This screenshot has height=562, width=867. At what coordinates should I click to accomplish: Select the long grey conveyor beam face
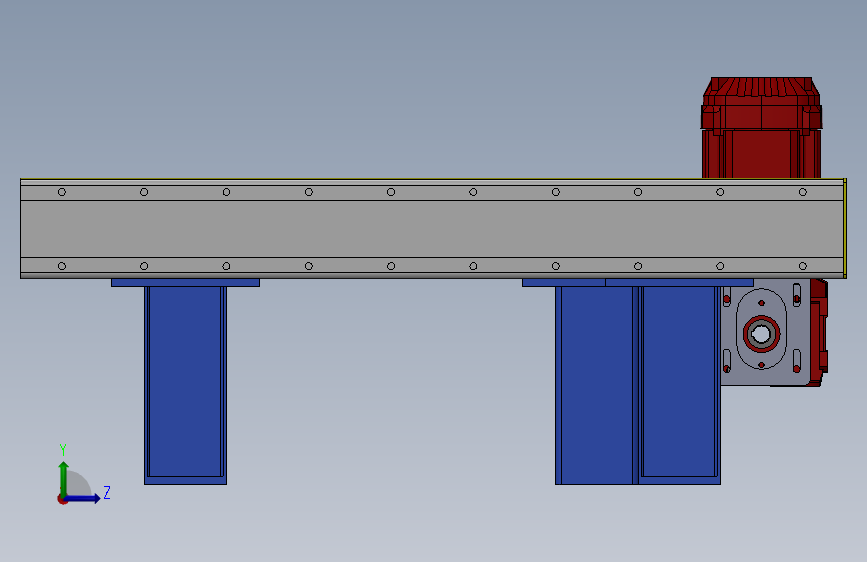coord(432,228)
